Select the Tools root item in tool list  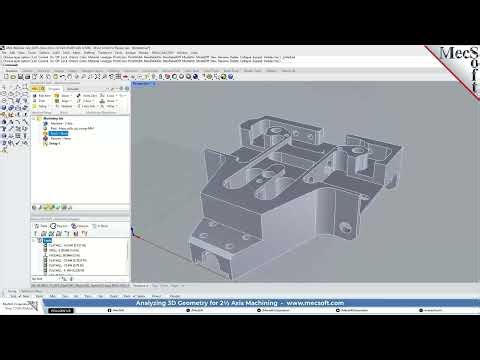point(48,240)
